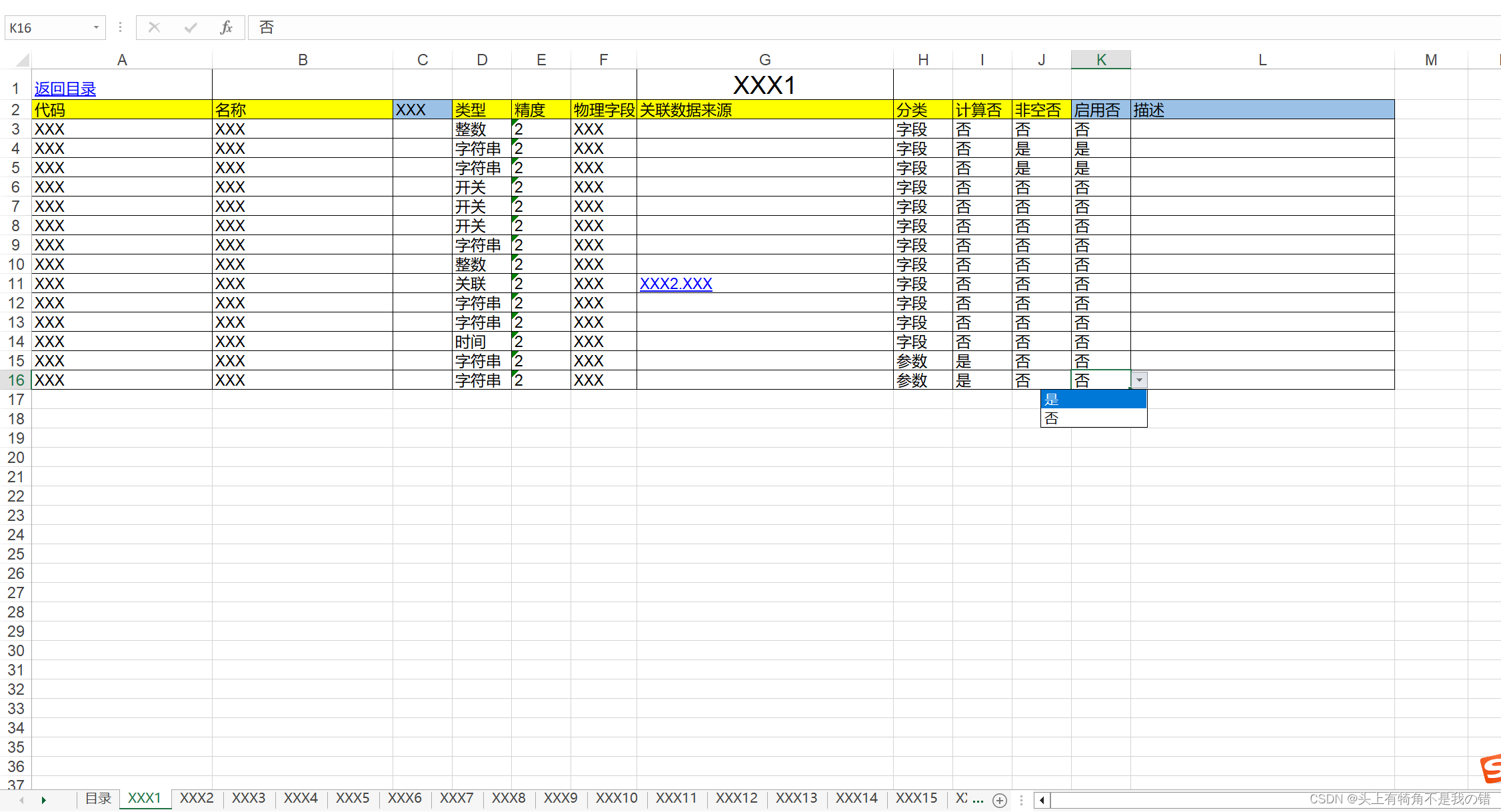Confirm the entry with checkmark icon

click(191, 27)
